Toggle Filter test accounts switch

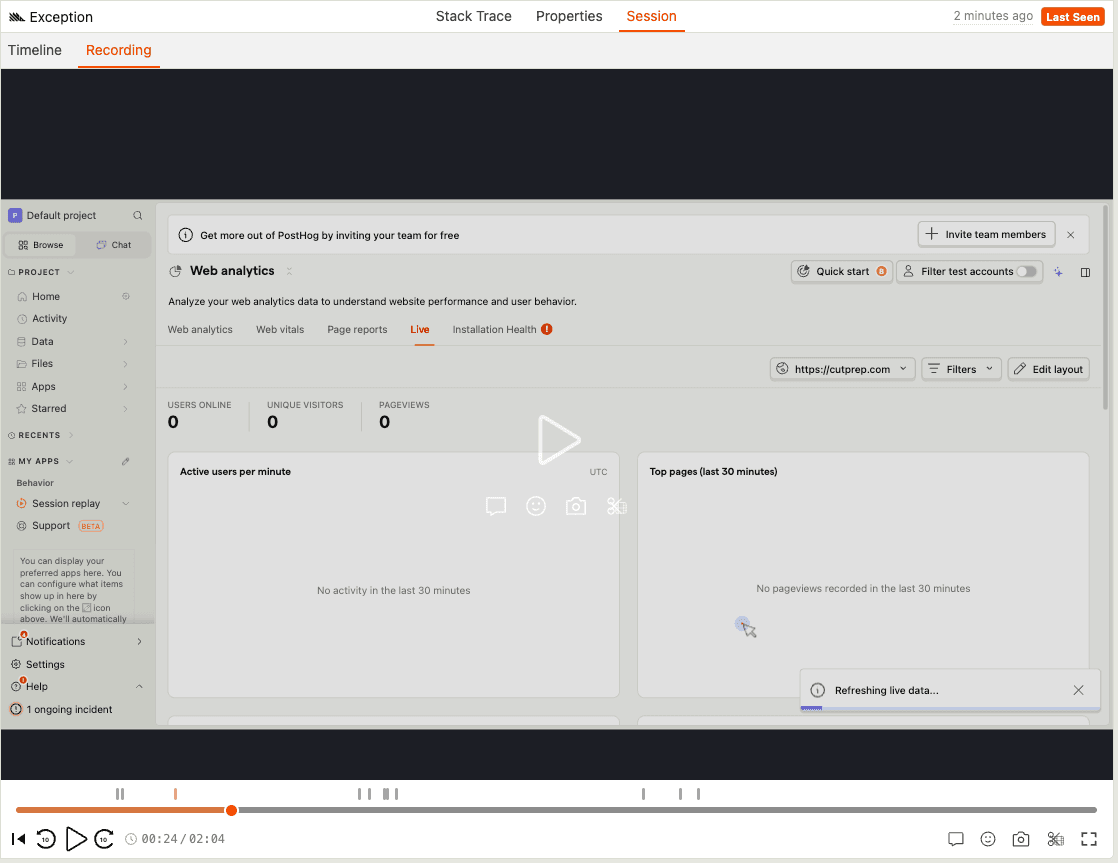[x=1026, y=271]
